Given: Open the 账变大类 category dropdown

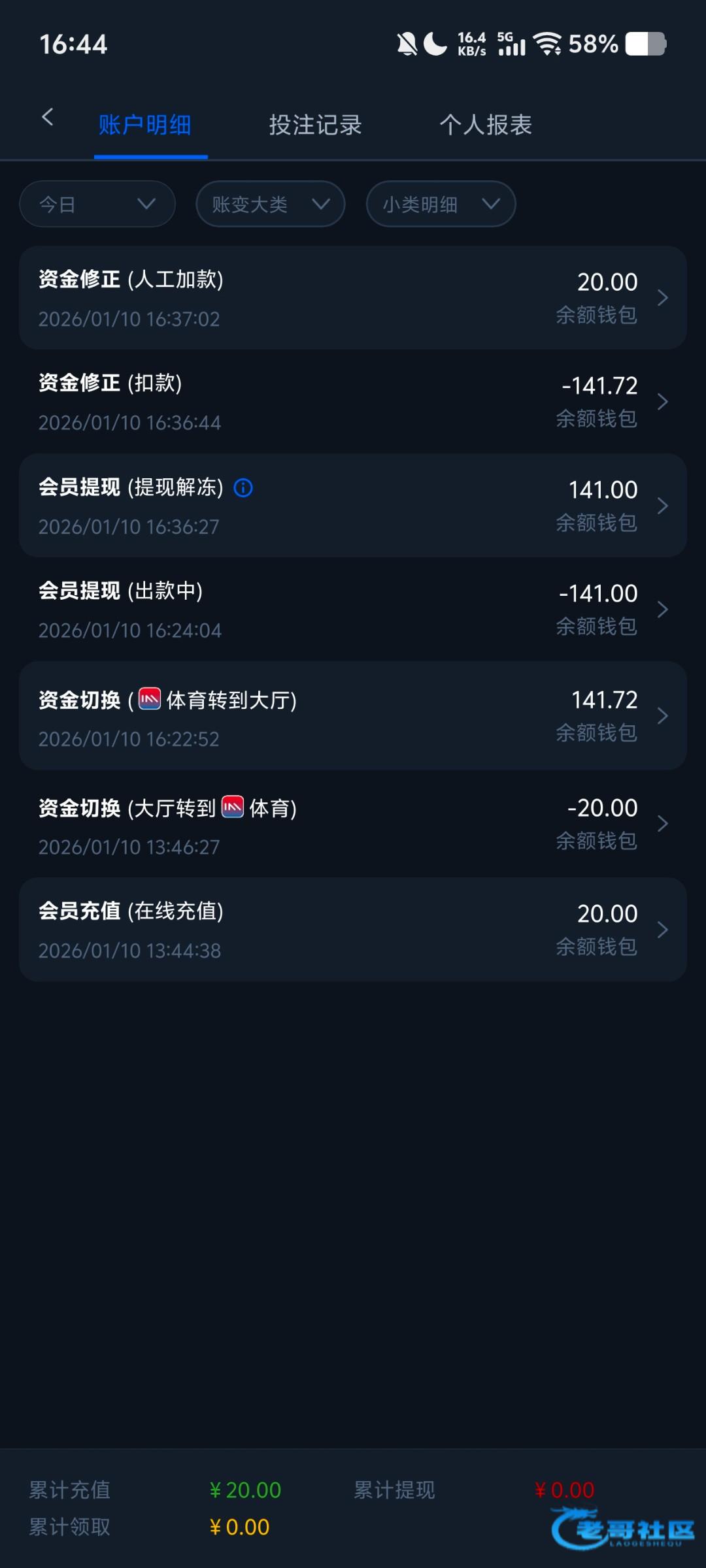Looking at the screenshot, I should click(270, 204).
